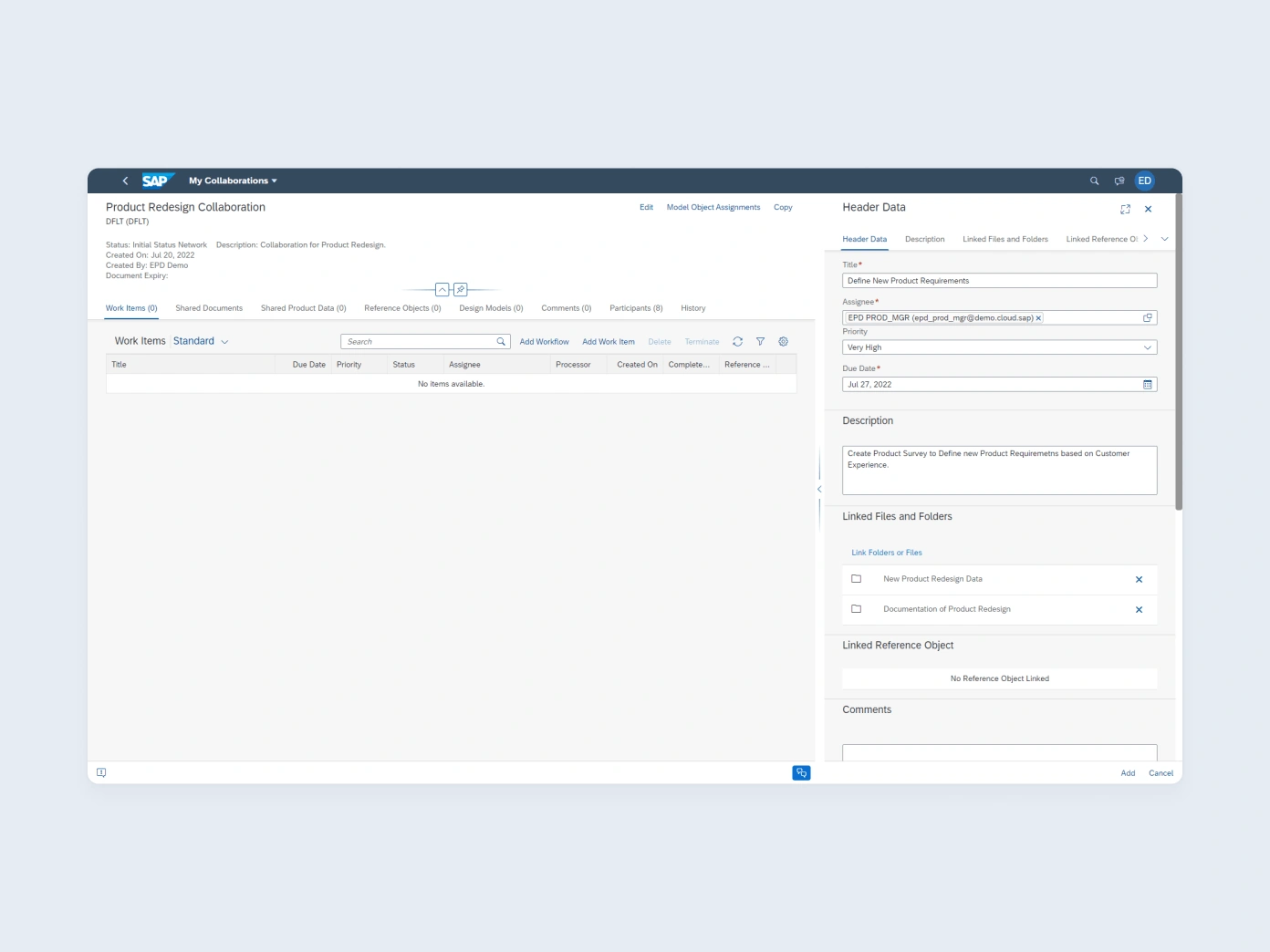Screen dimensions: 1270x952
Task: Switch to Work Items (0) tab
Action: [x=131, y=308]
